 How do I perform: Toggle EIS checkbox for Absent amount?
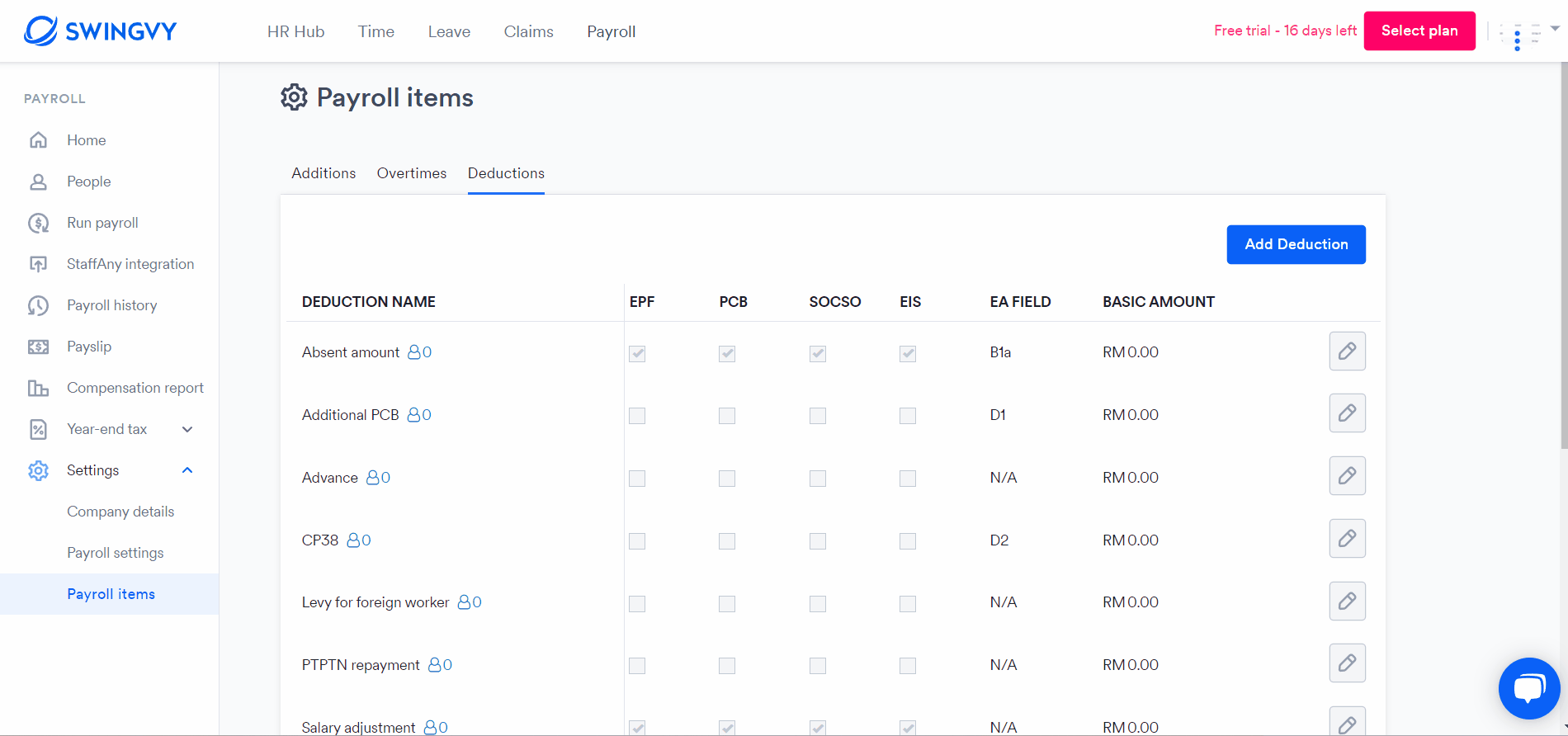[x=908, y=353]
